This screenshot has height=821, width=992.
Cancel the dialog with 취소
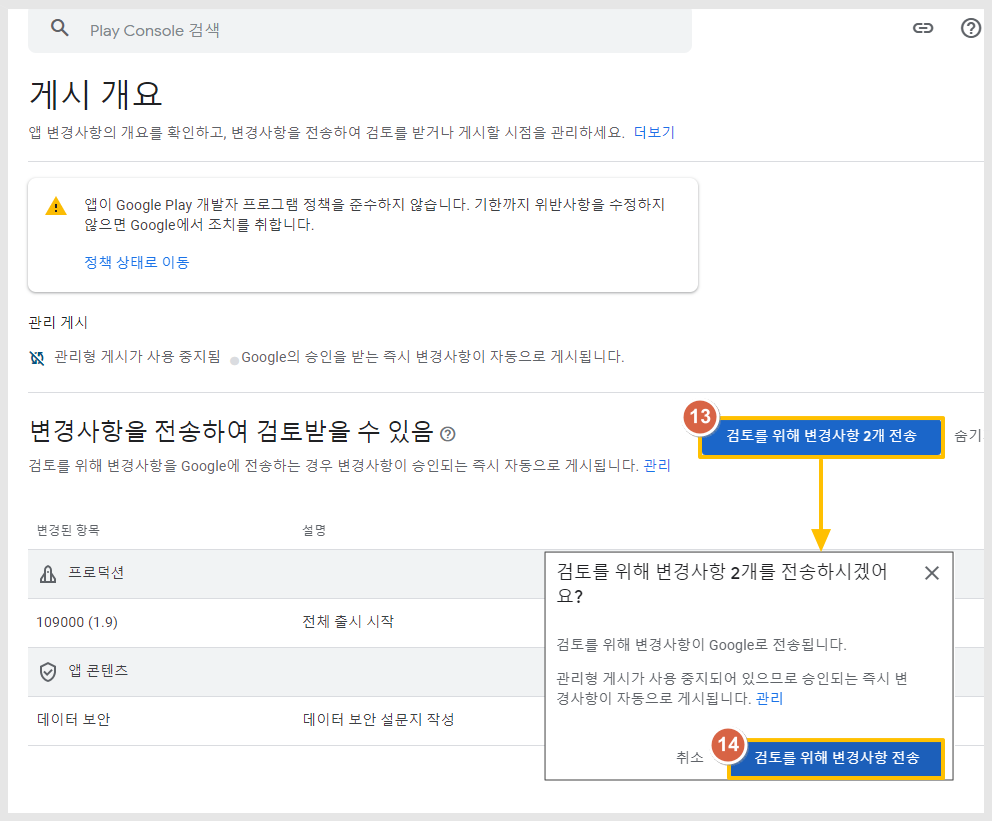[689, 757]
